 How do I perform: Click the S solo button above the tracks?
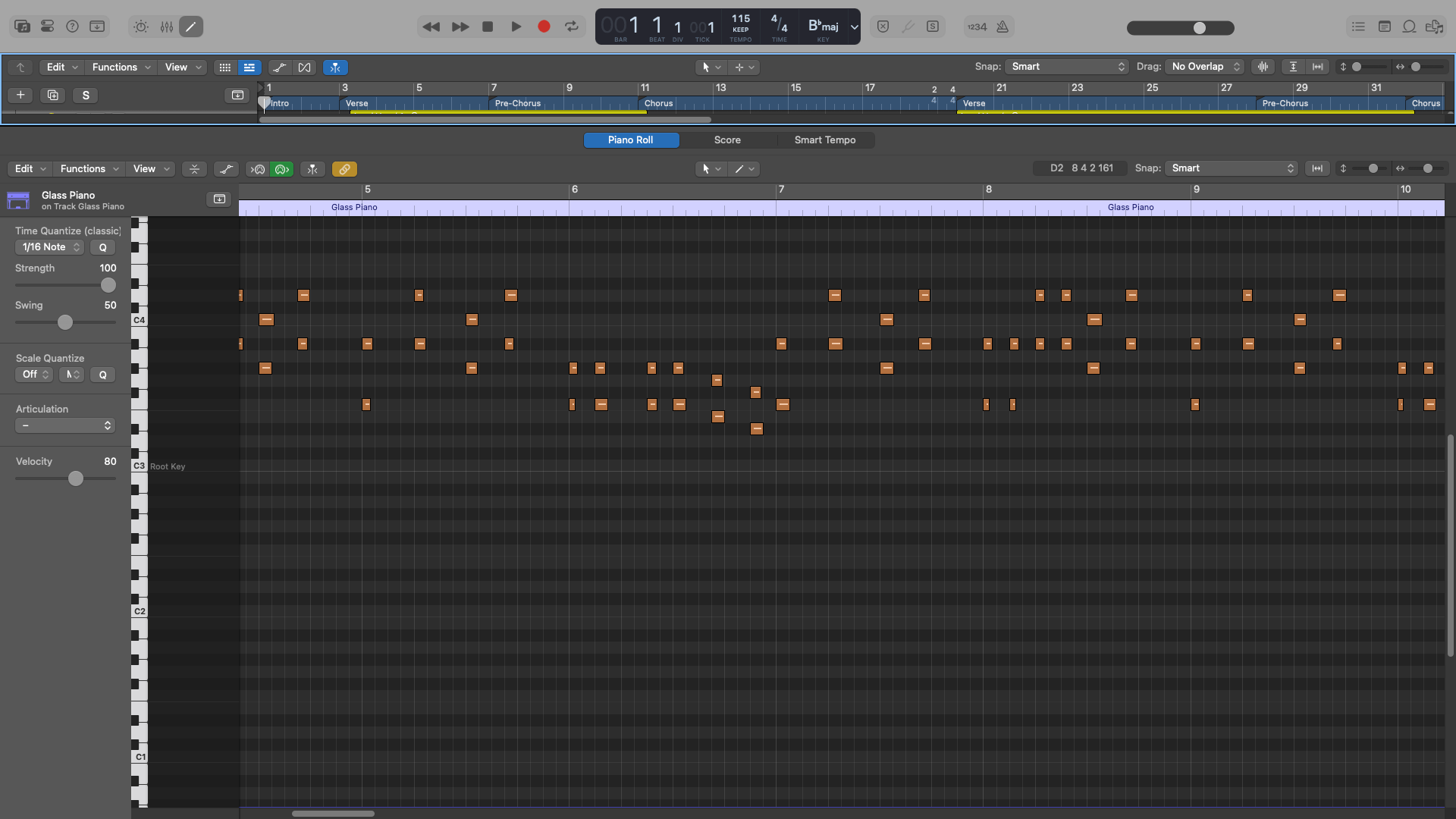pyautogui.click(x=86, y=95)
